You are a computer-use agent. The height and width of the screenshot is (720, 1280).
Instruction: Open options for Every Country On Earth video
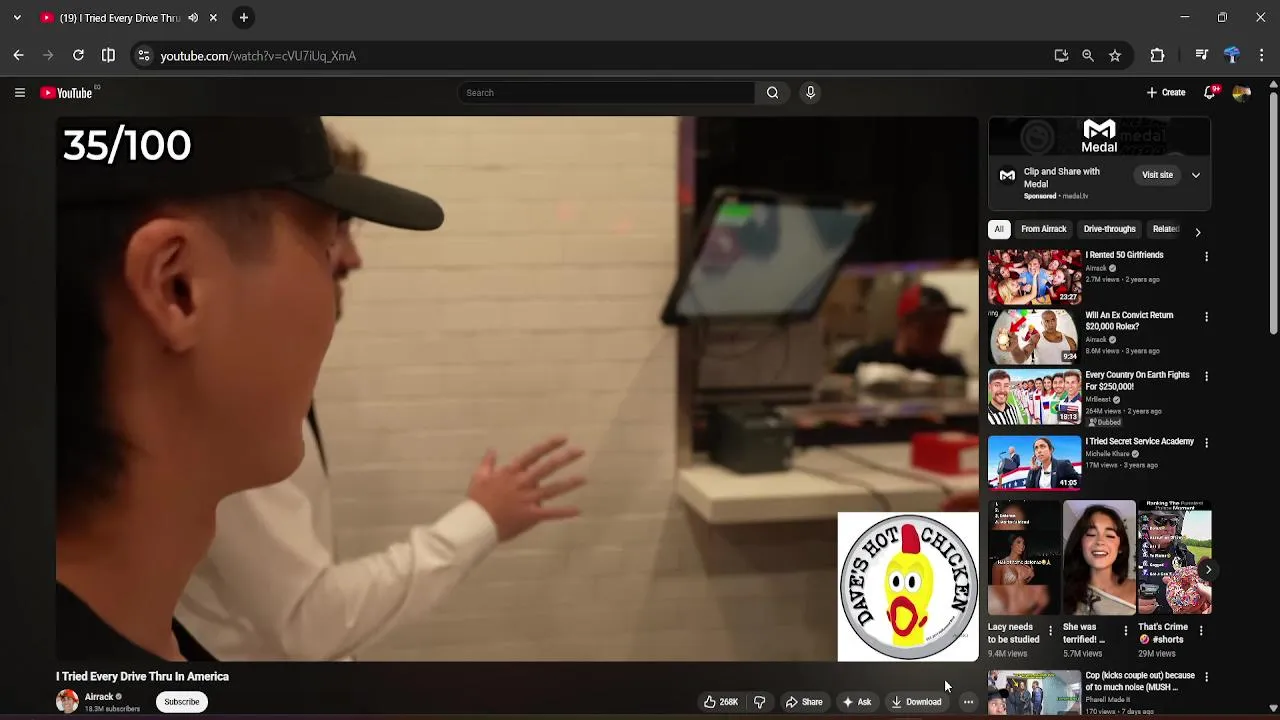pyautogui.click(x=1206, y=377)
